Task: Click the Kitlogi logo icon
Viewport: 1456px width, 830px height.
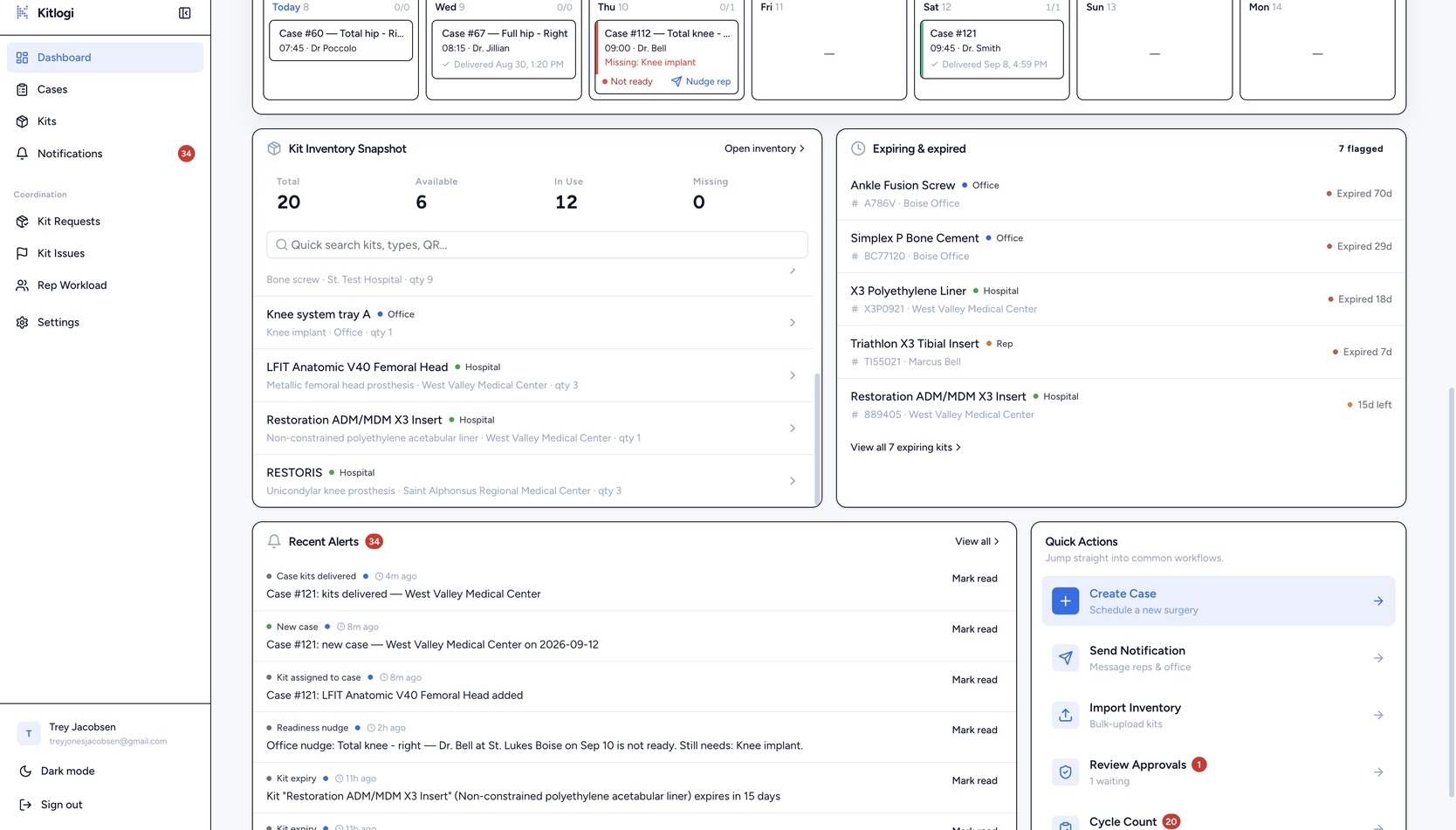Action: coord(23,12)
